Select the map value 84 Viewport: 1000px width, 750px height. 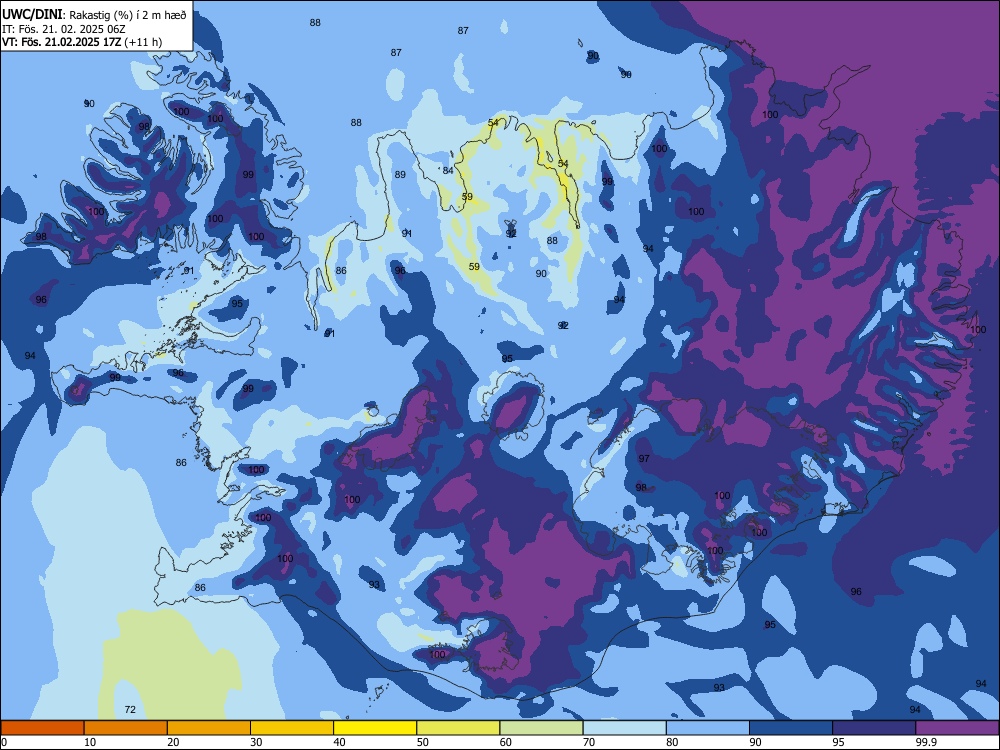[x=448, y=170]
